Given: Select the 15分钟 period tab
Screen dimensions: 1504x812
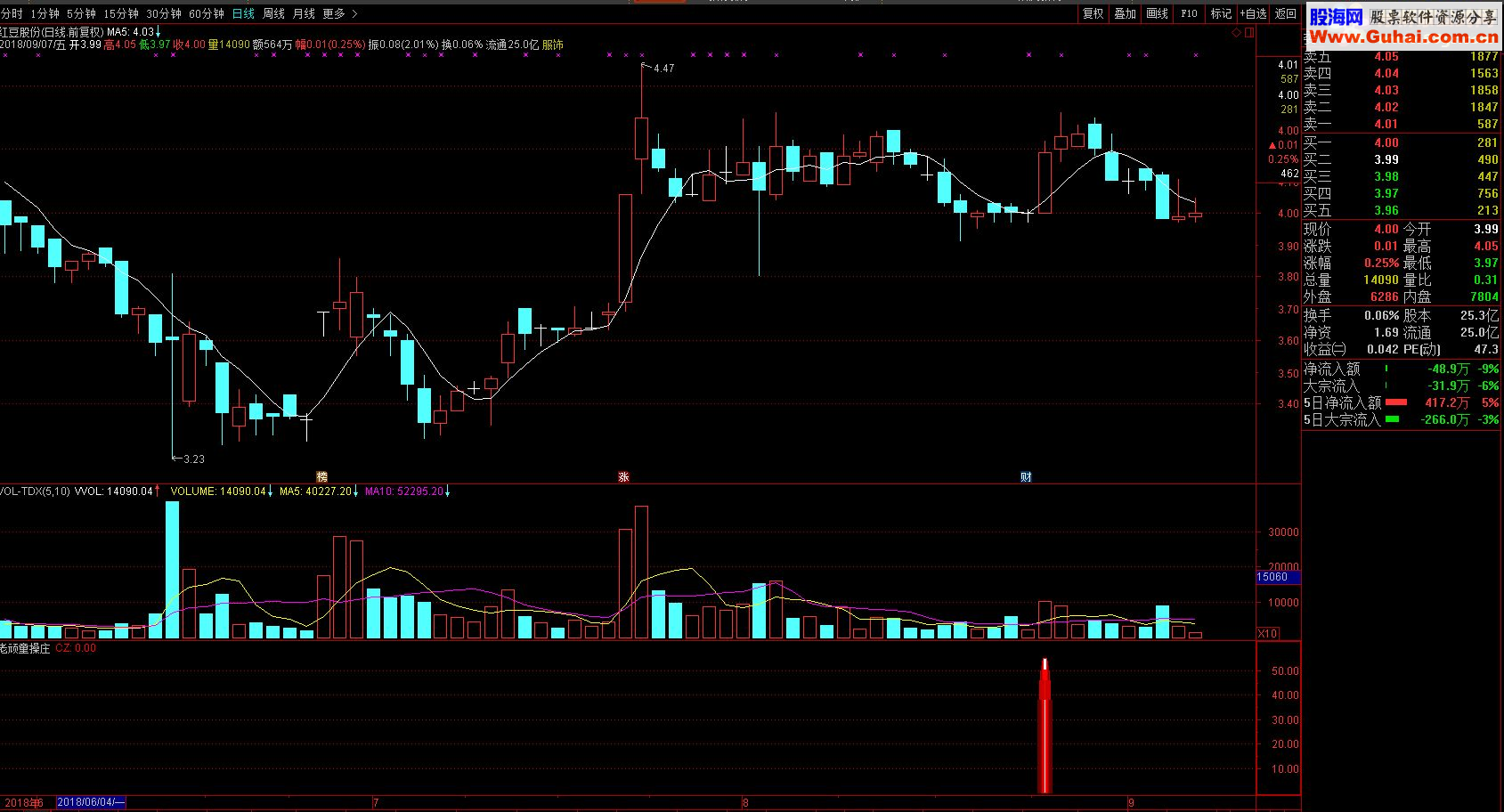Looking at the screenshot, I should (x=121, y=13).
